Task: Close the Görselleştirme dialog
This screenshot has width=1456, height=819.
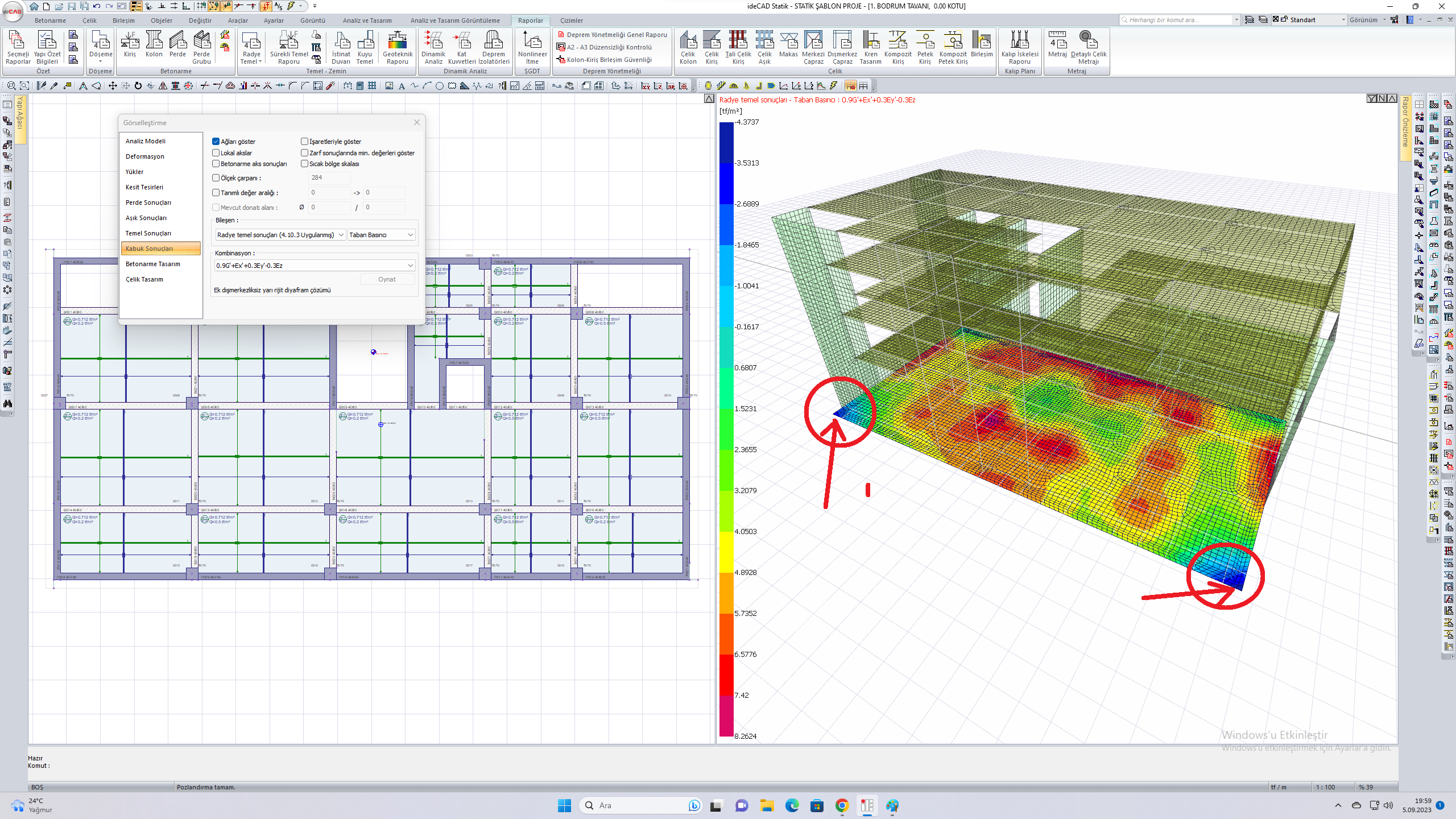Action: (417, 122)
